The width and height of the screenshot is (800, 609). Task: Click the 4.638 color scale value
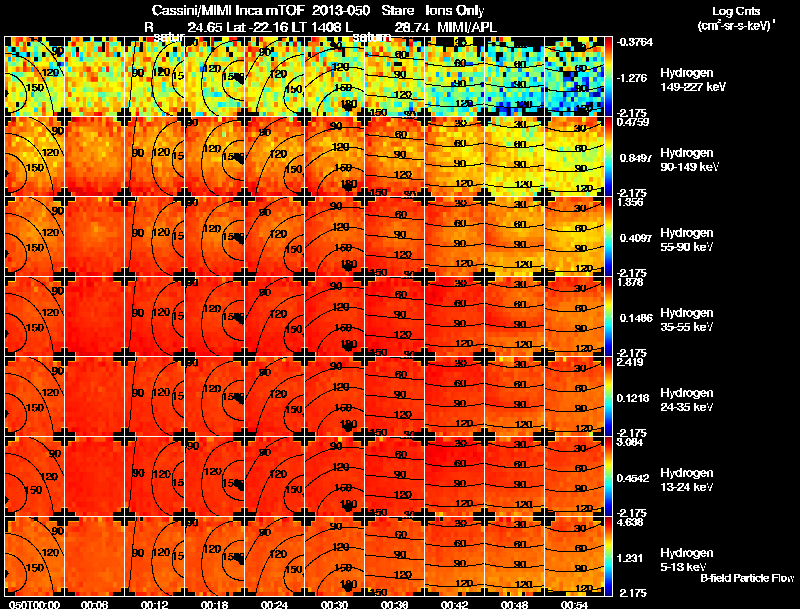630,522
